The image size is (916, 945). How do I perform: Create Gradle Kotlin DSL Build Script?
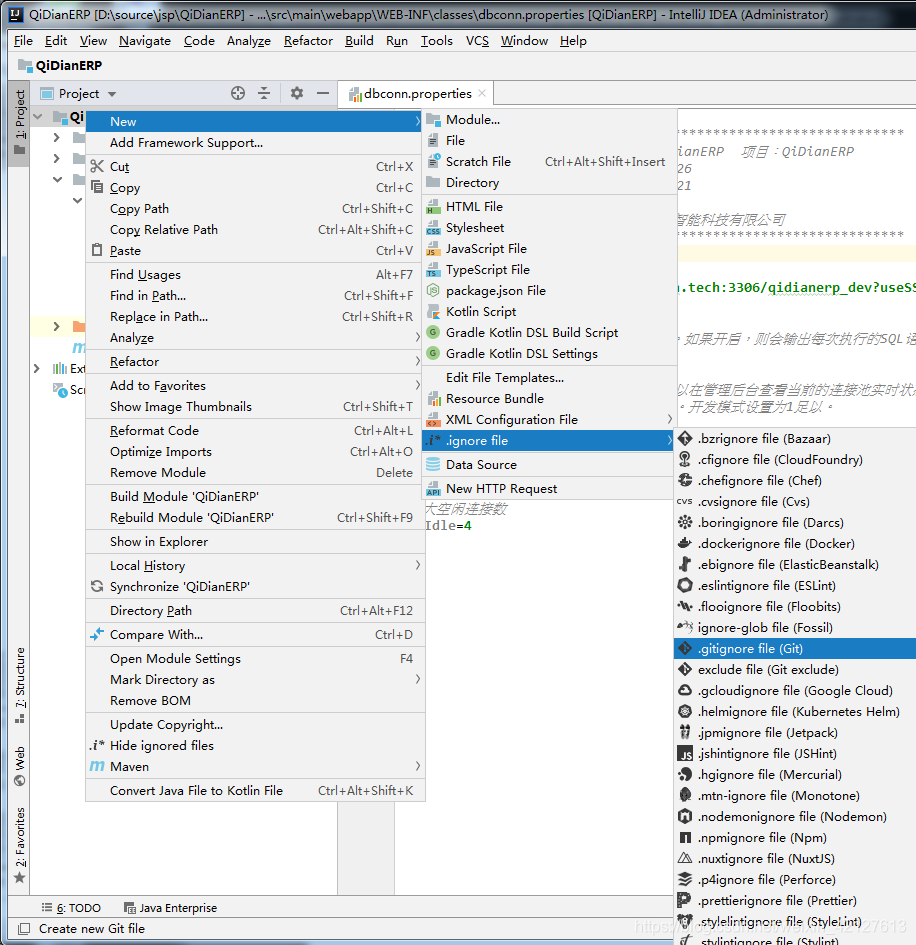pos(549,332)
